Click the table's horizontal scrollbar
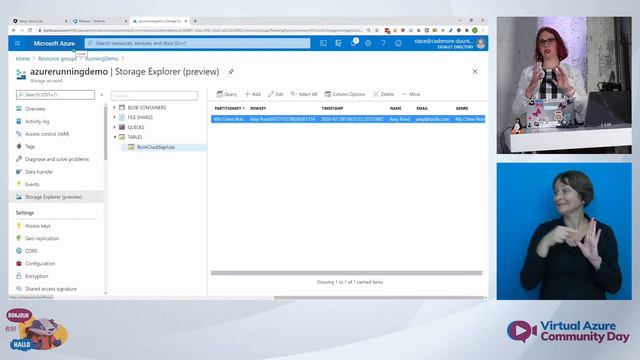 [347, 273]
